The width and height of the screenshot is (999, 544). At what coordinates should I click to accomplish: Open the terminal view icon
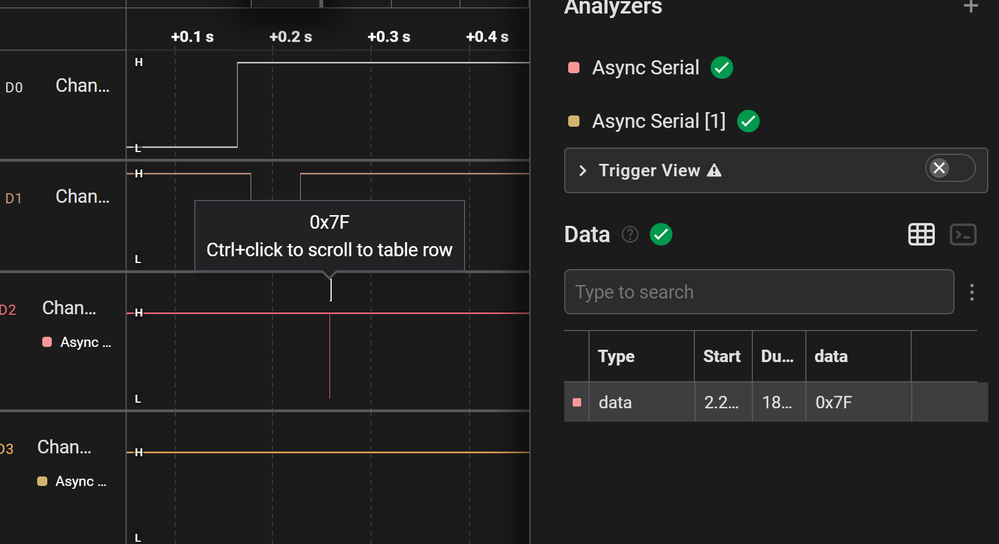(x=962, y=234)
